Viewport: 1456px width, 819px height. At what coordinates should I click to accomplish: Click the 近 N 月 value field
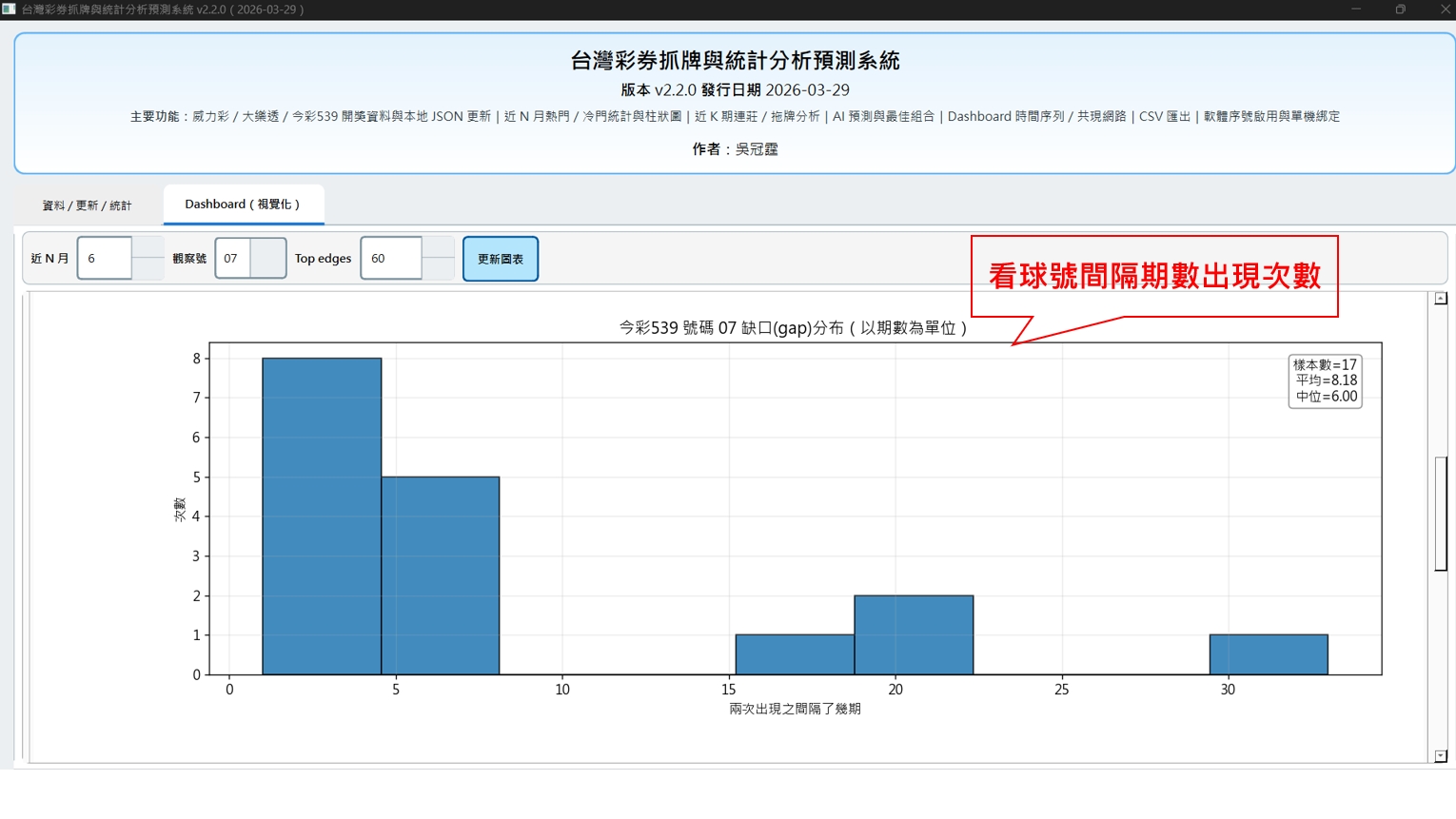coord(104,259)
